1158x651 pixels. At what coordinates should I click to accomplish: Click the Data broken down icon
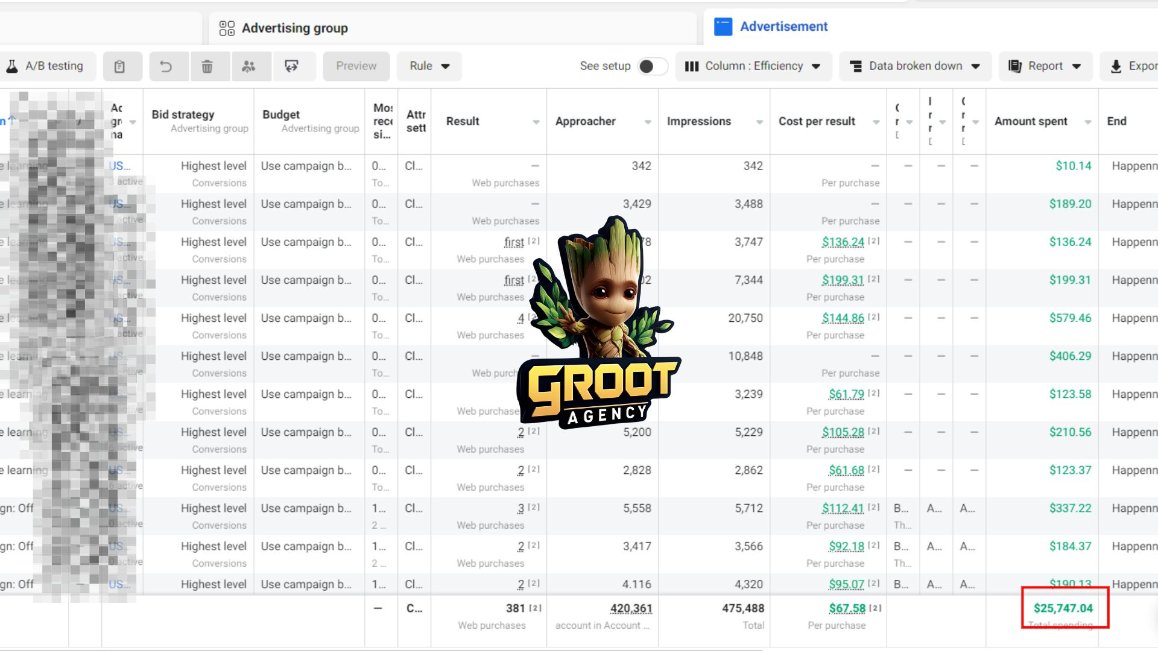(x=856, y=67)
